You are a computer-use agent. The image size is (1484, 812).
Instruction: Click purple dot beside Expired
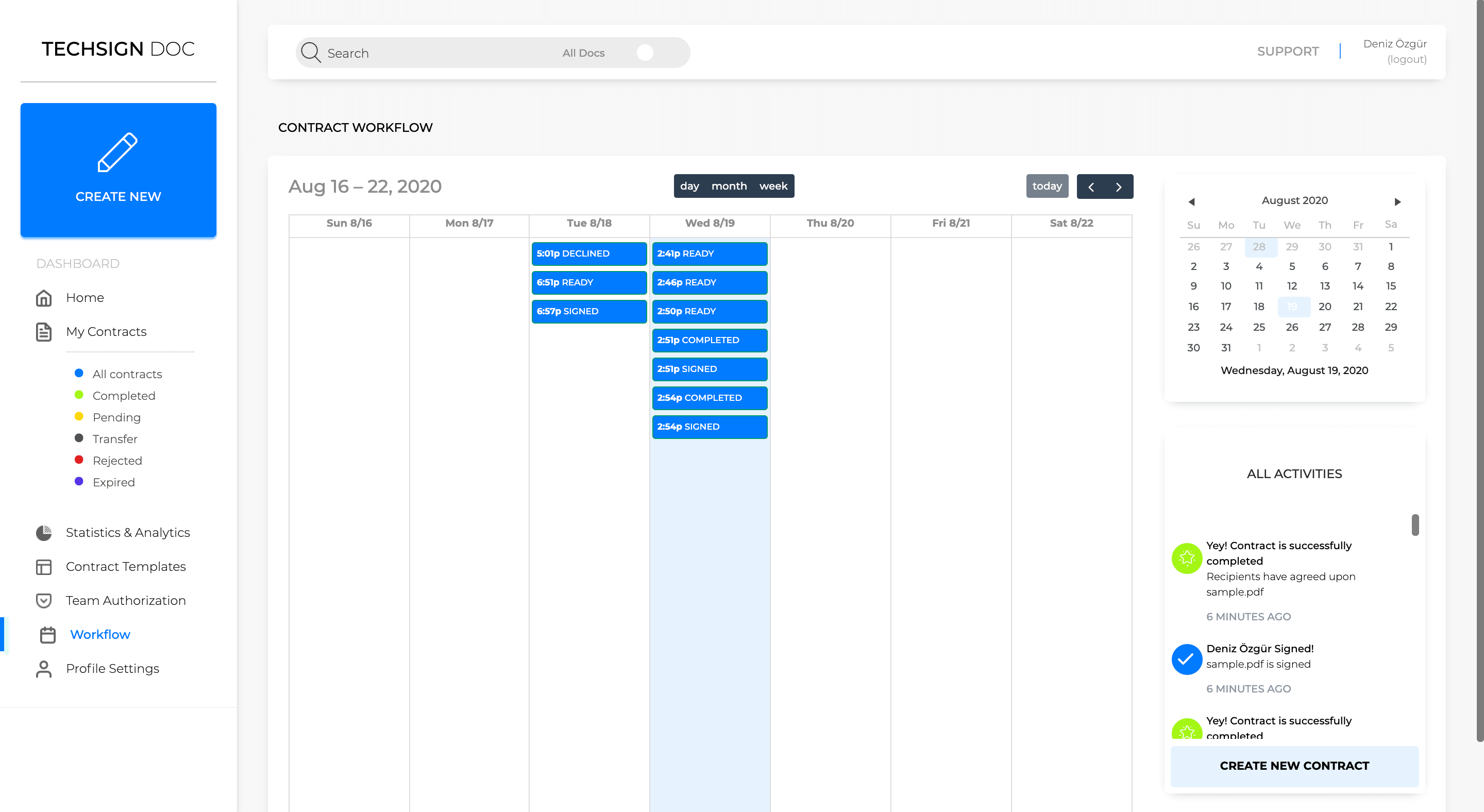(x=79, y=481)
